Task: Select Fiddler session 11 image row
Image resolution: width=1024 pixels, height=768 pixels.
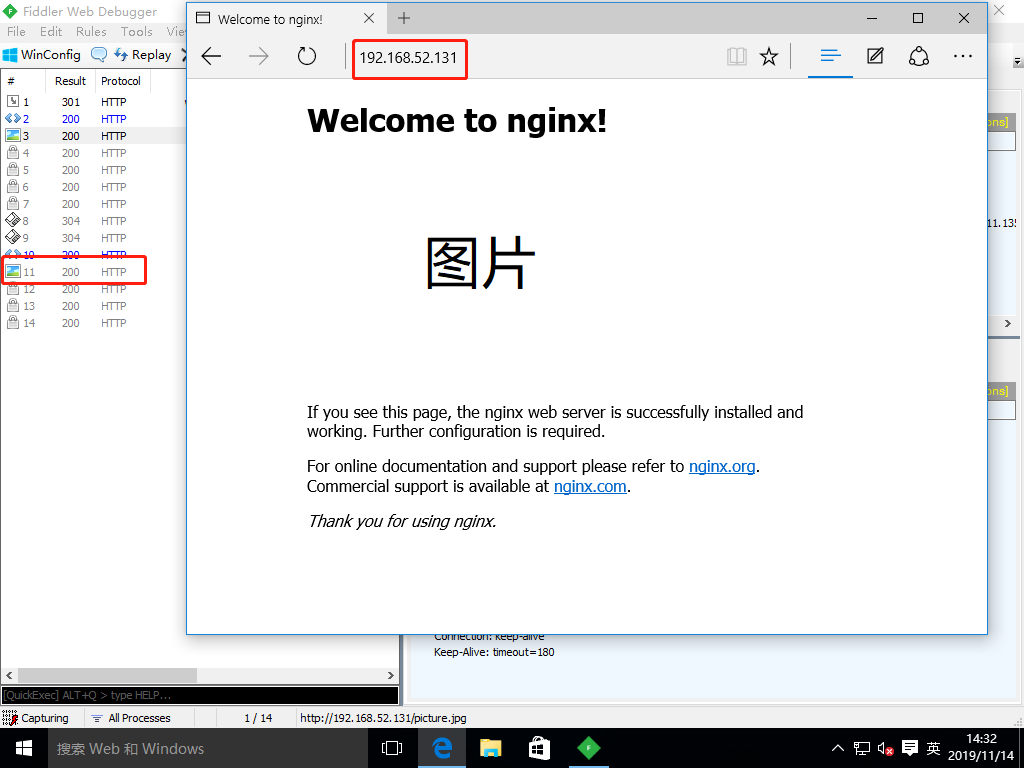Action: pos(93,272)
